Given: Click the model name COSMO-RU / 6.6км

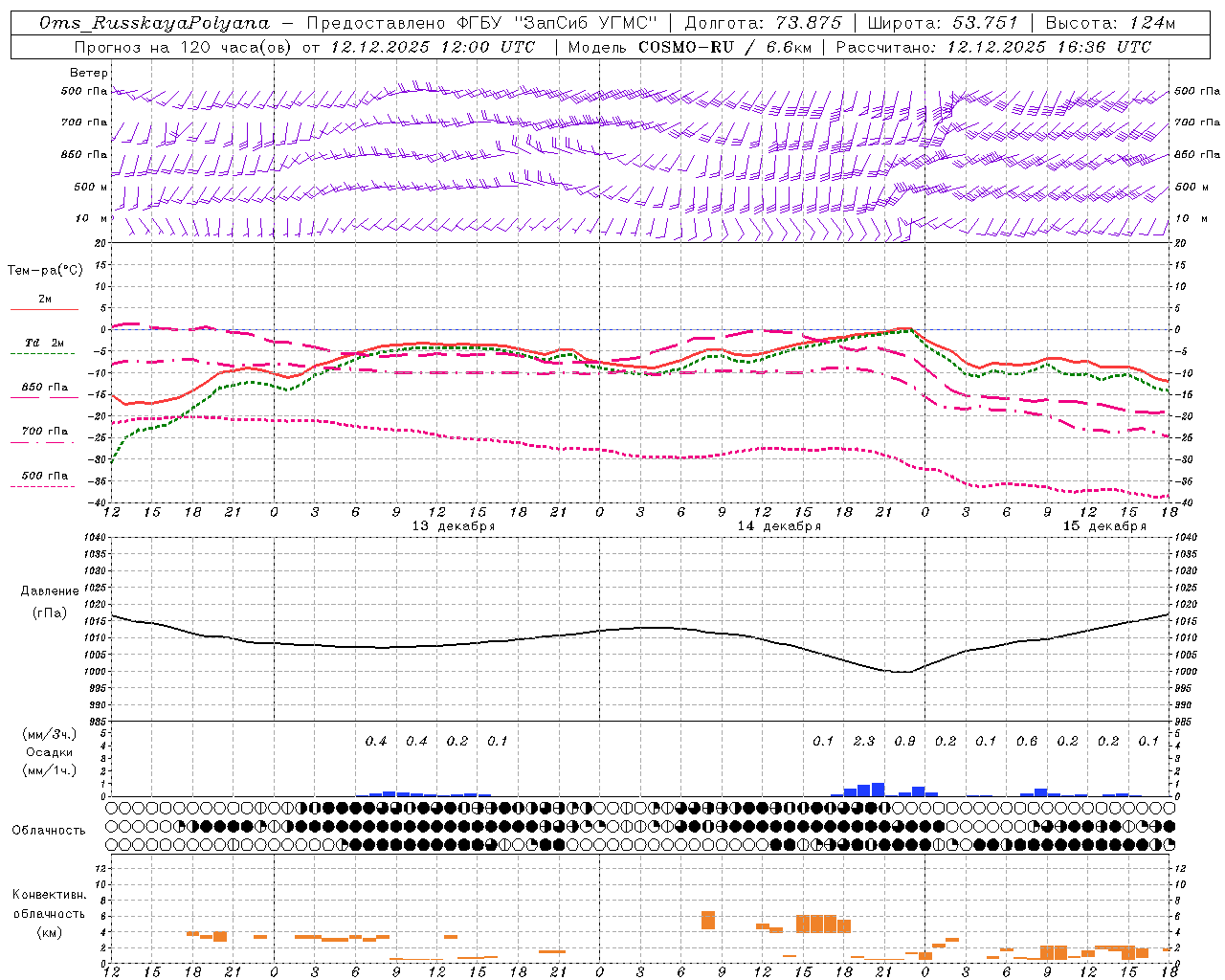Looking at the screenshot, I should point(724,47).
